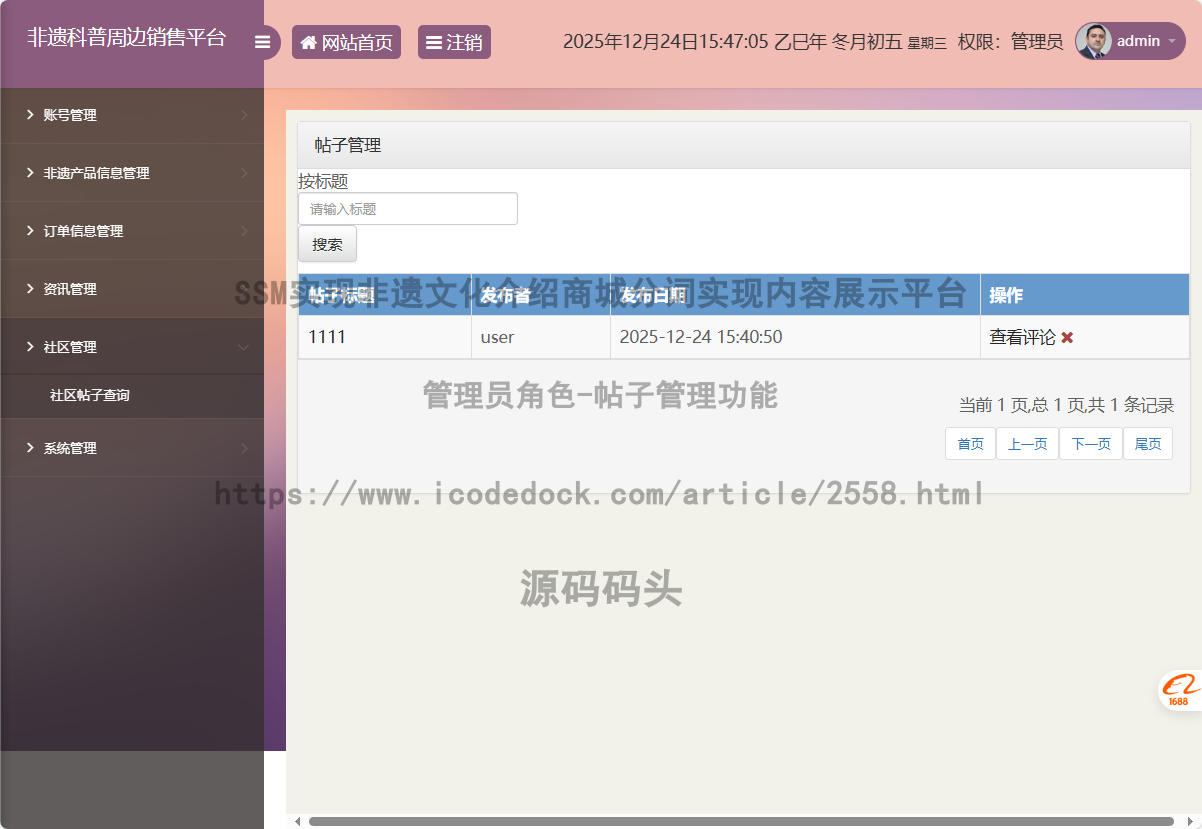This screenshot has width=1202, height=829.
Task: Click the title search input field
Action: click(x=408, y=209)
